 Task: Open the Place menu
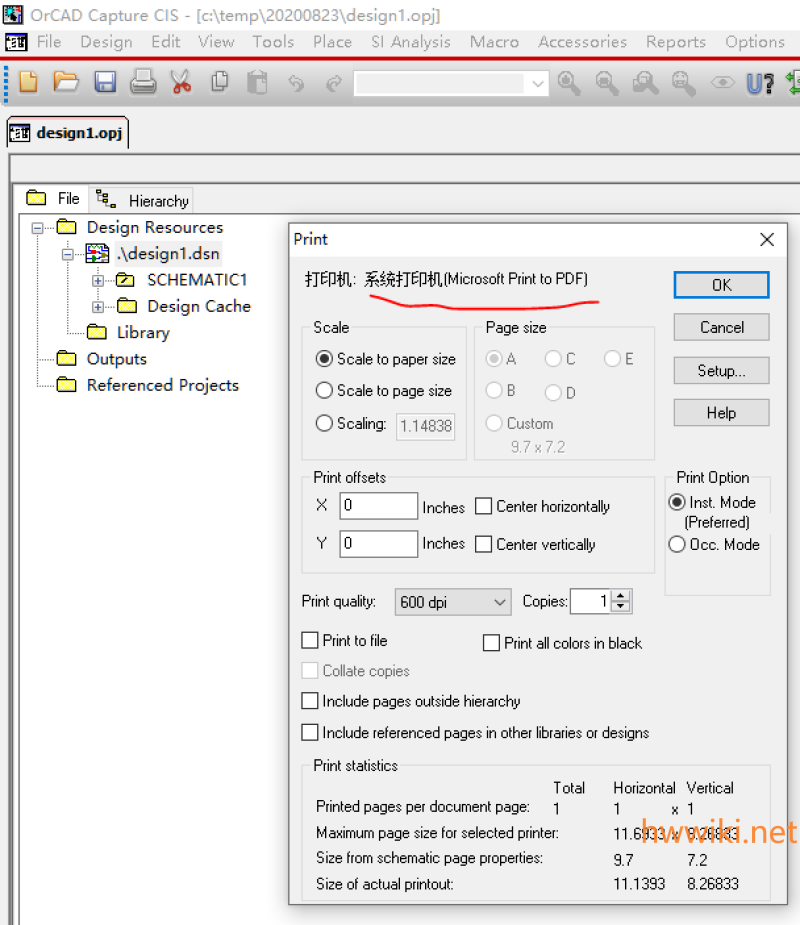pyautogui.click(x=332, y=42)
